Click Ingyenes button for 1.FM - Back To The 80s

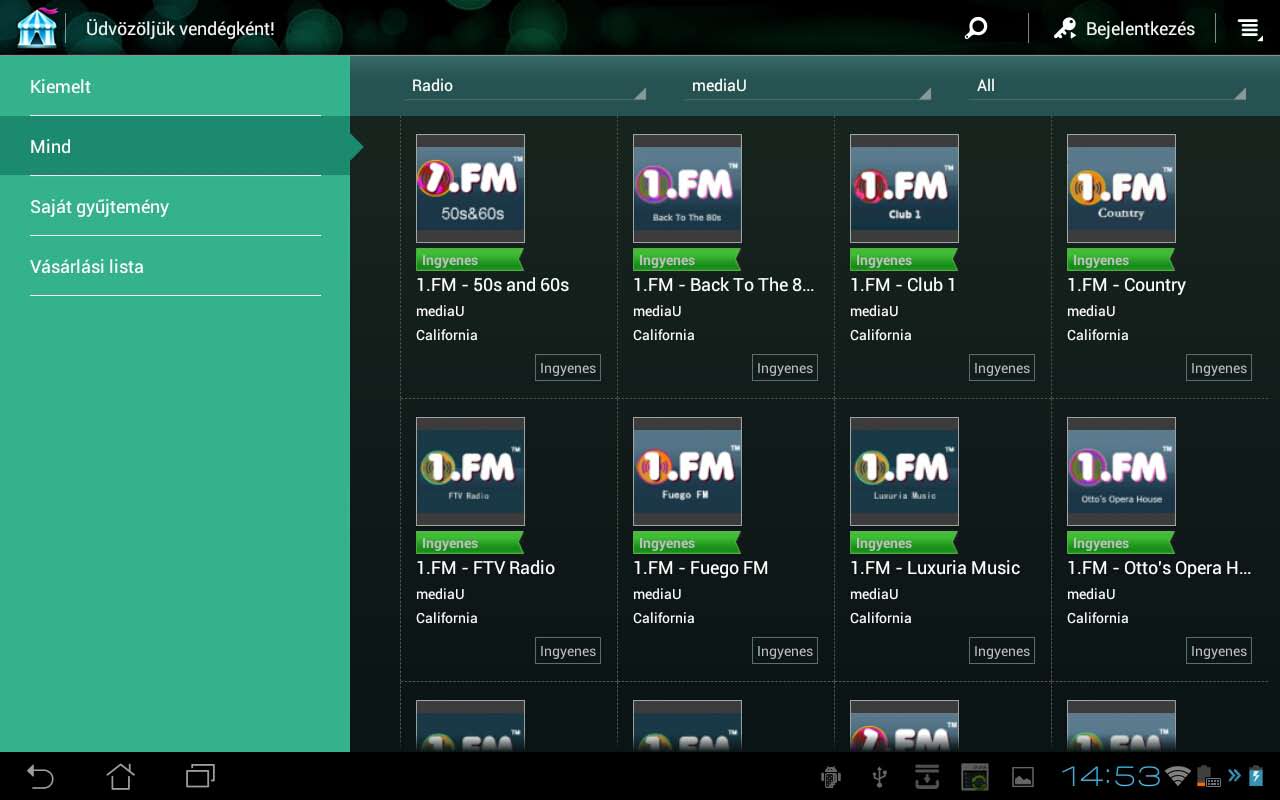coord(785,368)
